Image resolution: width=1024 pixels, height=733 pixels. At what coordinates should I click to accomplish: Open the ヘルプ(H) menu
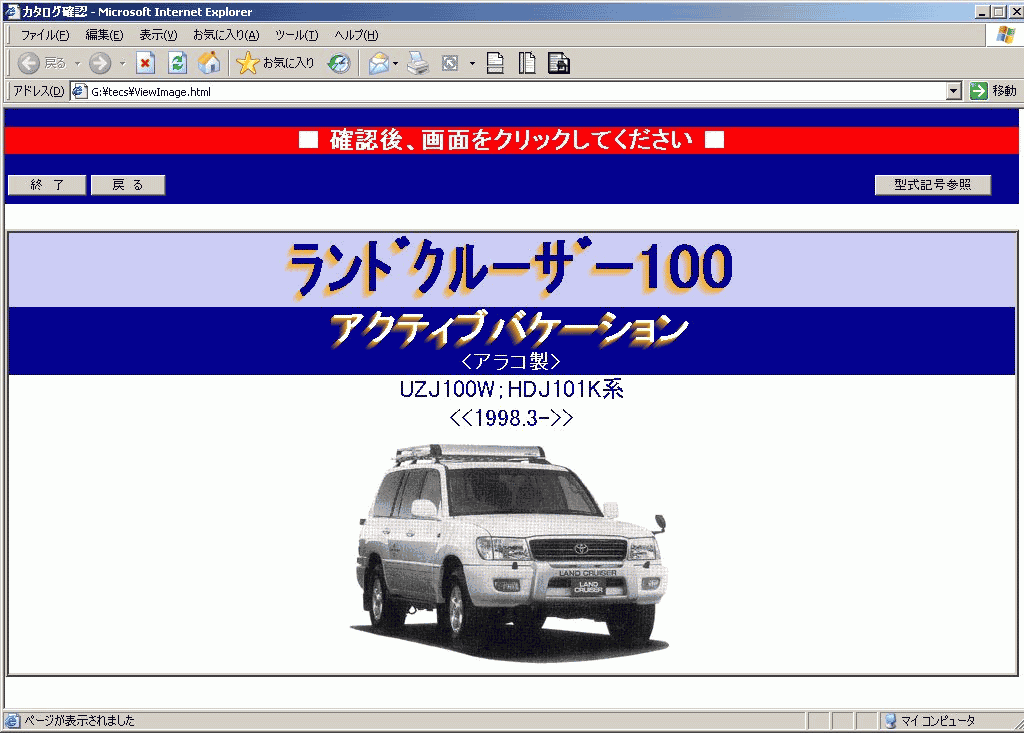pos(356,35)
